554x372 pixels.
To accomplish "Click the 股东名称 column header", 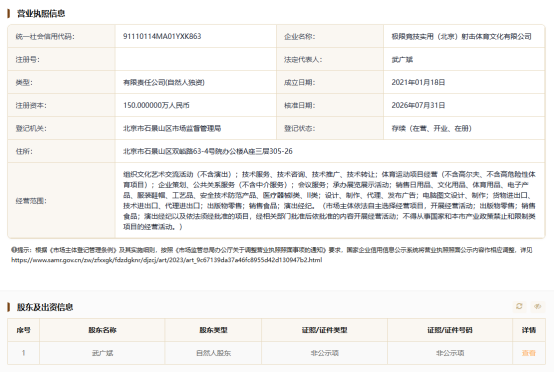I will tap(102, 330).
